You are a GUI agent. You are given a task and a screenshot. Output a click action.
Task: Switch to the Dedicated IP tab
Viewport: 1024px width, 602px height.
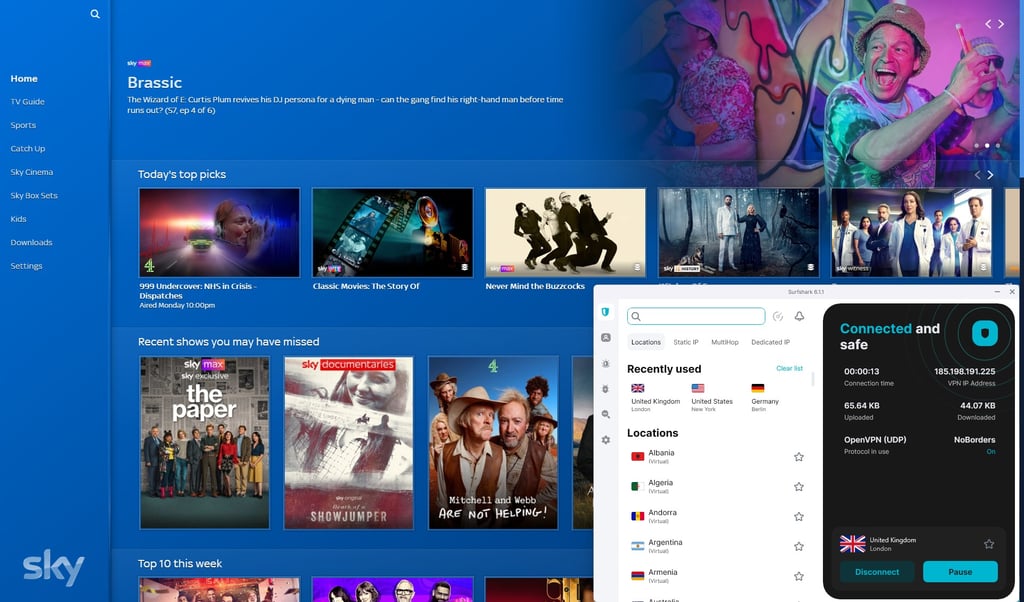click(770, 342)
